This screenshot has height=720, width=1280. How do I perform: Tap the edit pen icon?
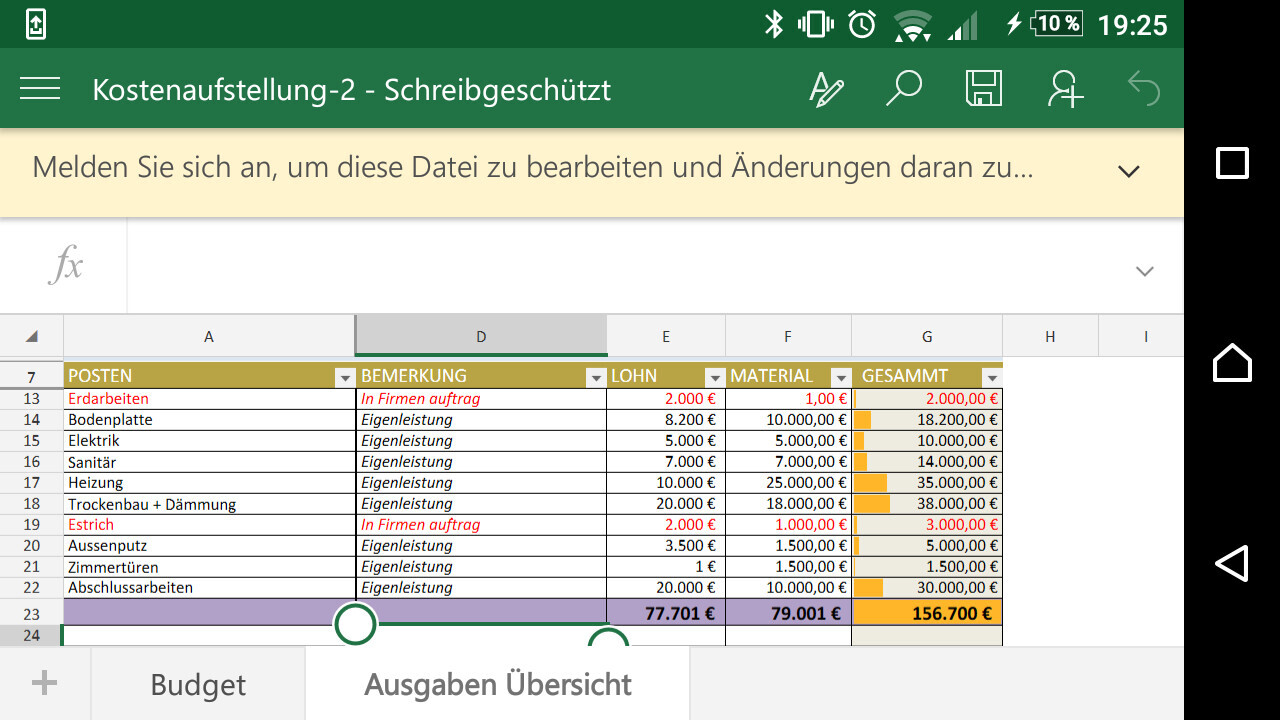[825, 89]
